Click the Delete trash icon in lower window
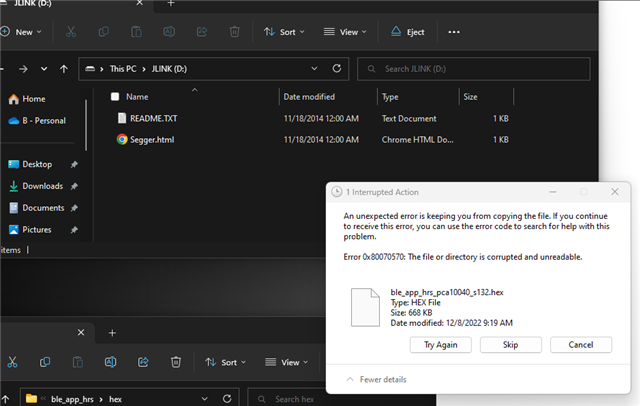Image resolution: width=640 pixels, height=406 pixels. (176, 362)
